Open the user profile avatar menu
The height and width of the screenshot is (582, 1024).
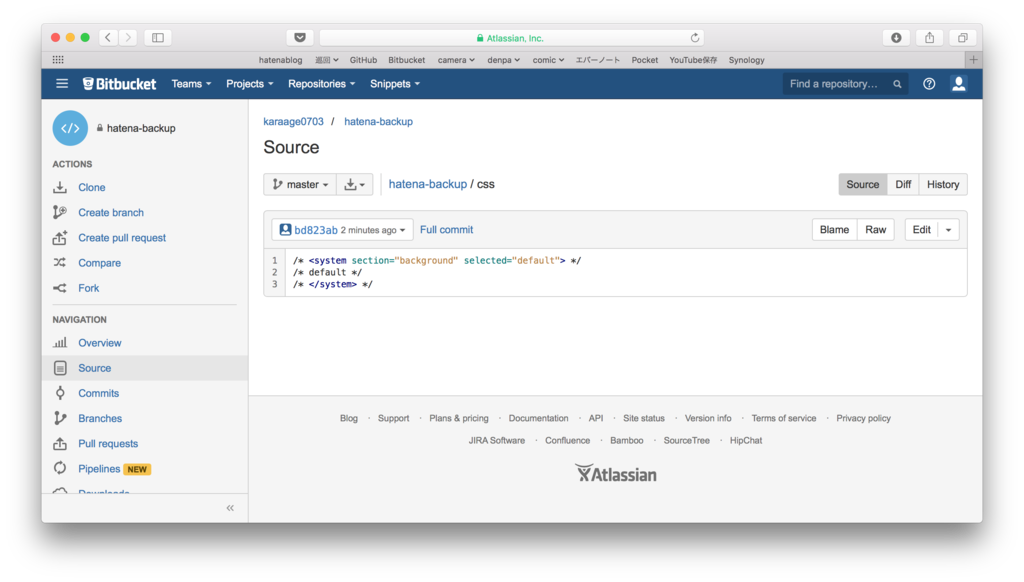click(x=959, y=84)
